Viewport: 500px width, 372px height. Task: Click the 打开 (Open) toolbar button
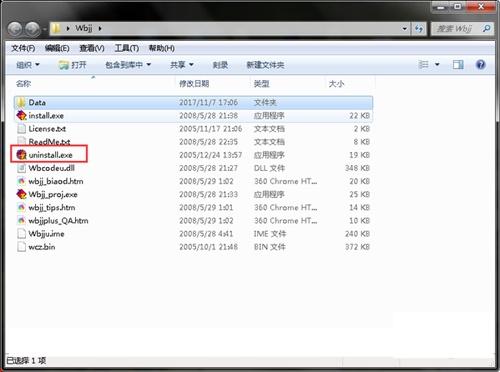click(72, 65)
